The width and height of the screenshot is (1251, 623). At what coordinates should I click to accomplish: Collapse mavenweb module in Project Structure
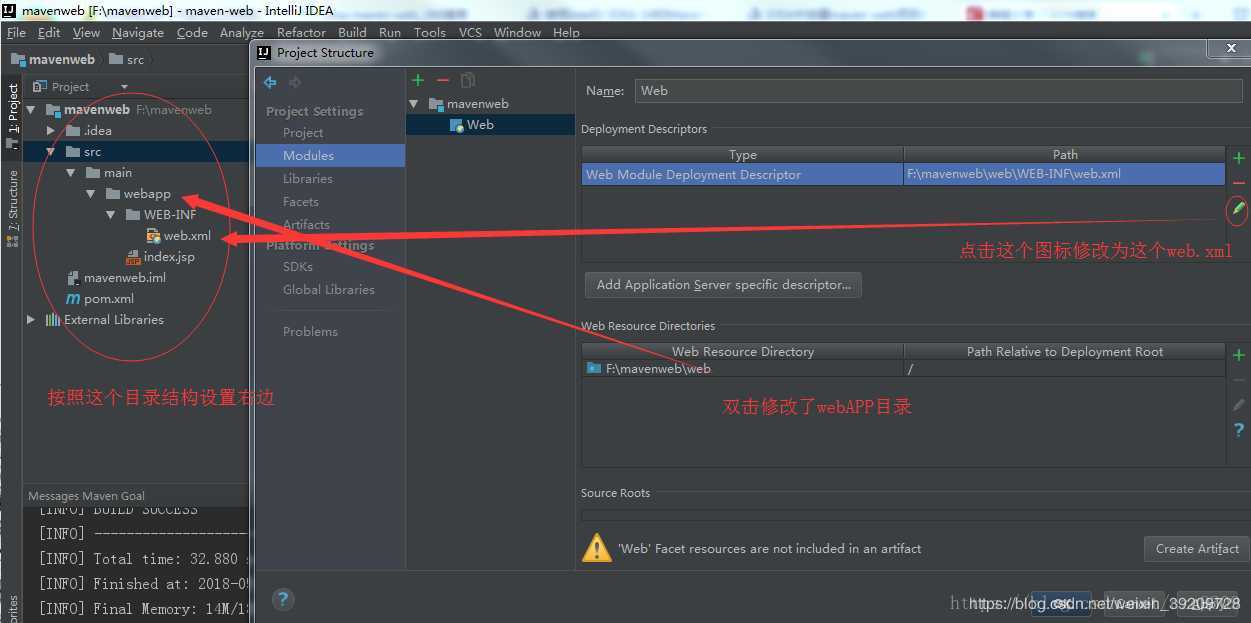pos(414,103)
